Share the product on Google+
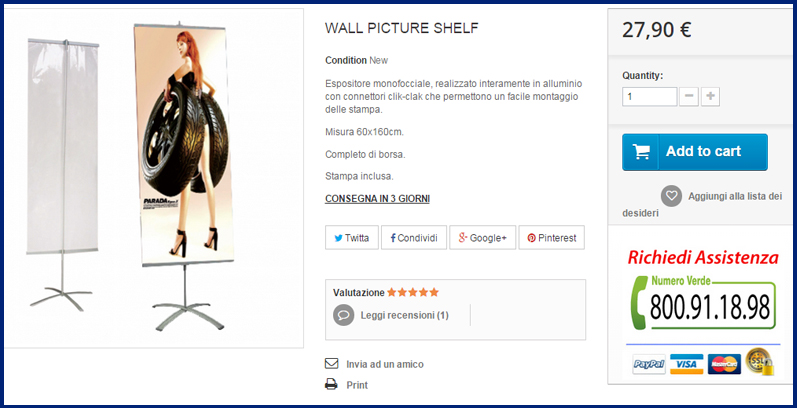The height and width of the screenshot is (408, 797). (x=482, y=237)
